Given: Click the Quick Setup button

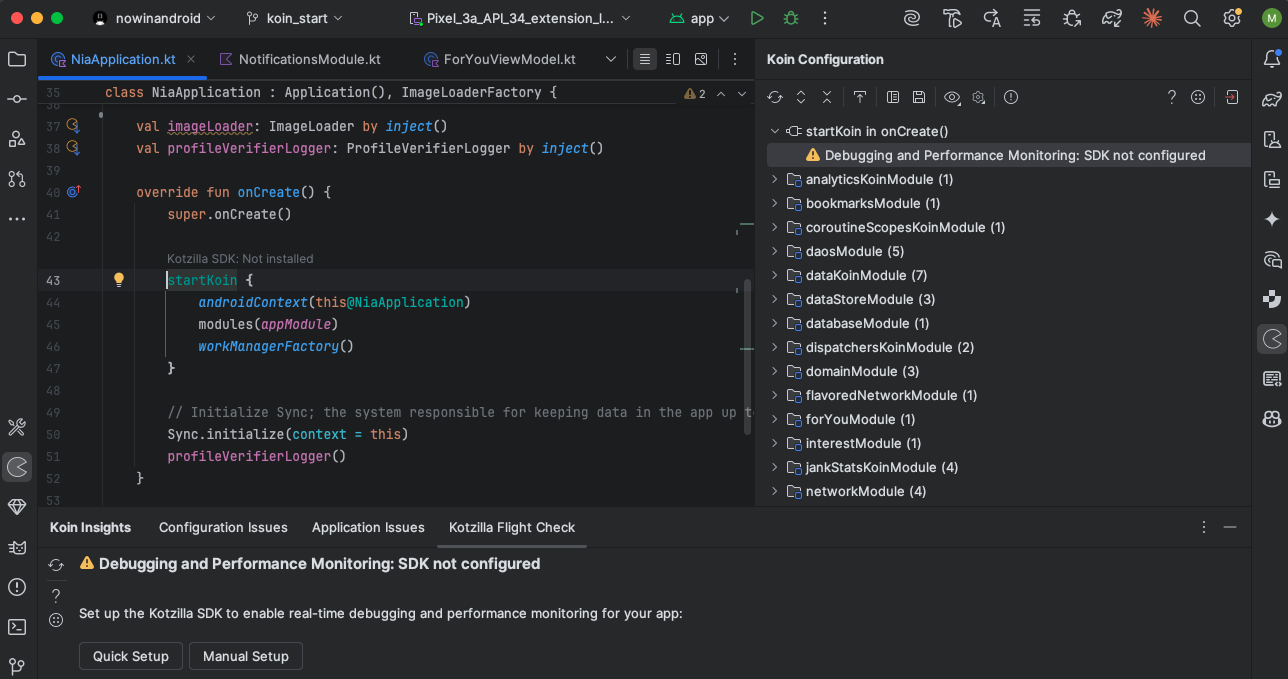Looking at the screenshot, I should click(x=130, y=656).
